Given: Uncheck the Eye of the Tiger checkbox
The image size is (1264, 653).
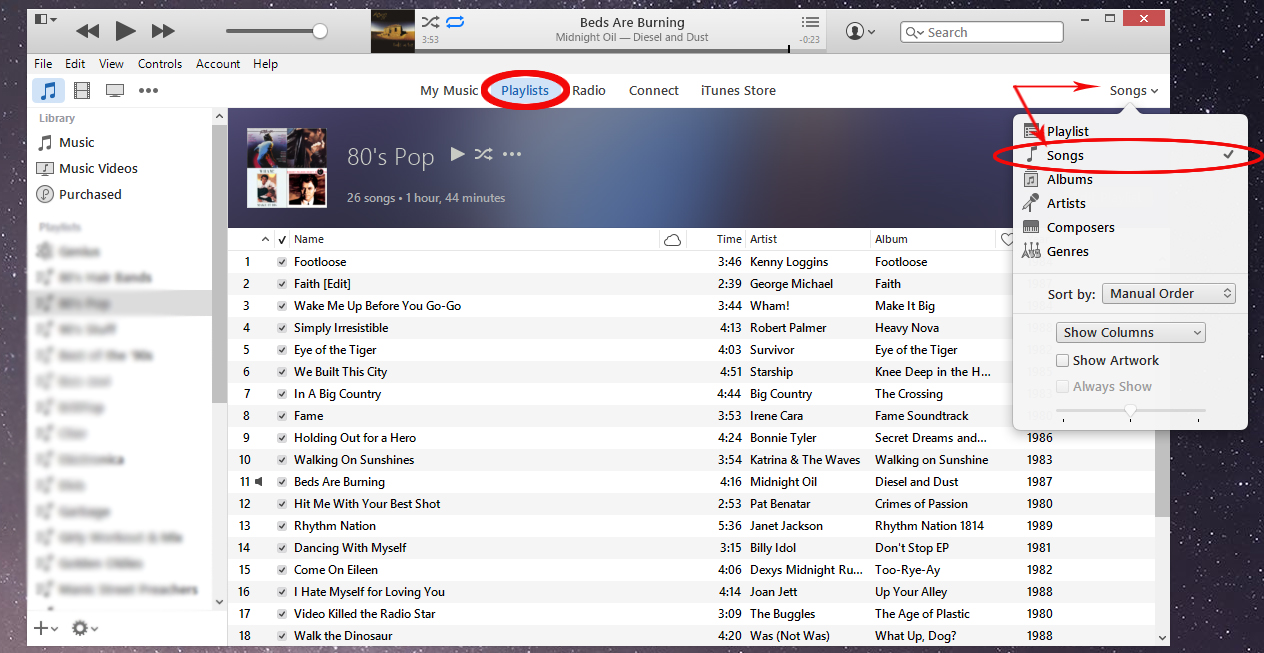Looking at the screenshot, I should (x=282, y=350).
